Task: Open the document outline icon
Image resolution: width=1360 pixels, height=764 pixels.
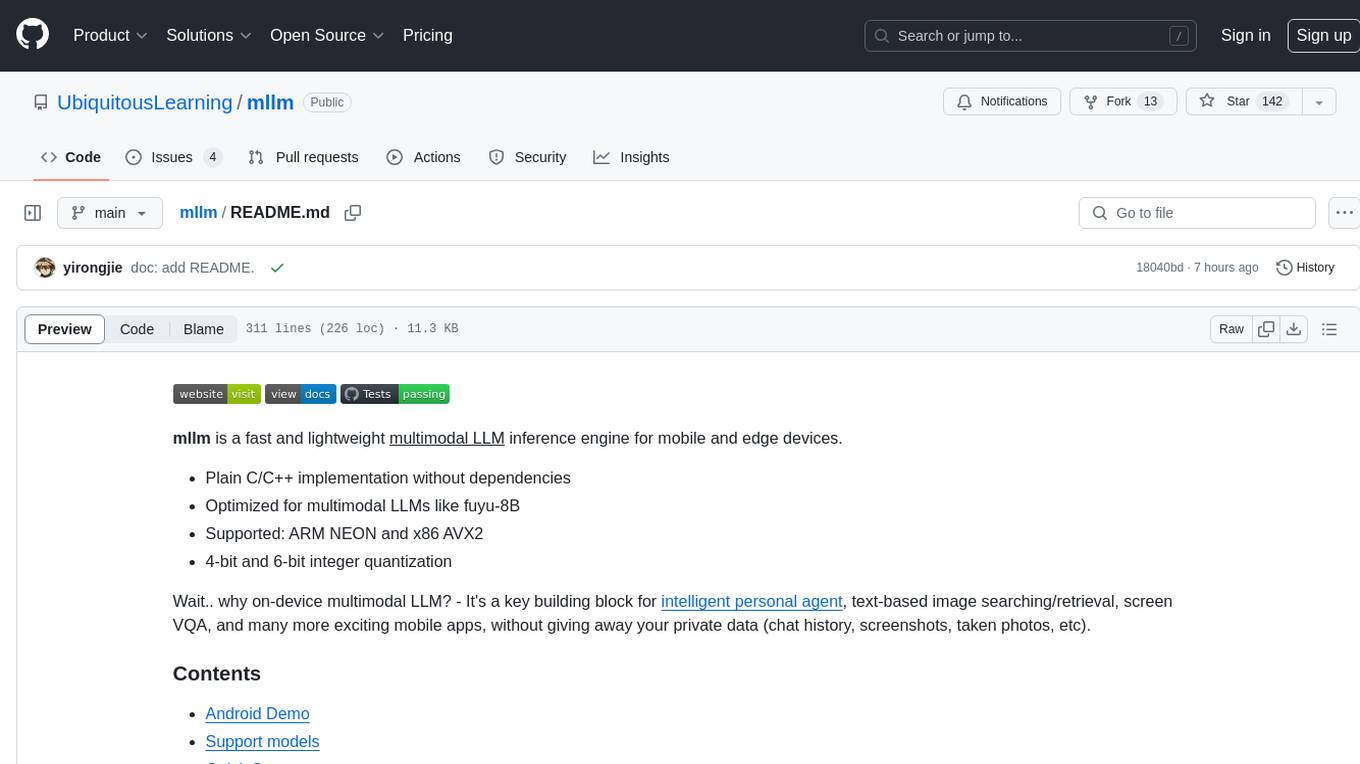Action: pyautogui.click(x=1329, y=329)
